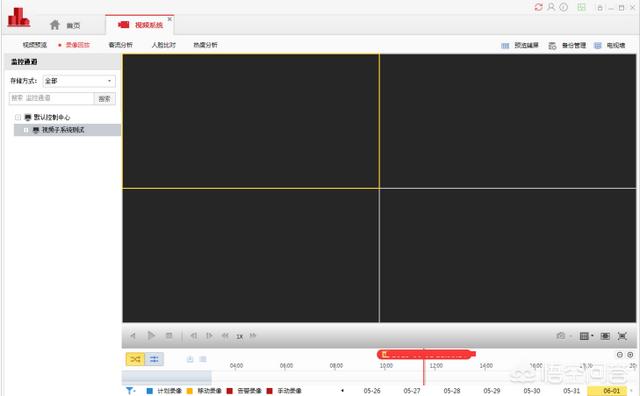Zoom in the timeline
The image size is (640, 396).
pyautogui.click(x=630, y=355)
